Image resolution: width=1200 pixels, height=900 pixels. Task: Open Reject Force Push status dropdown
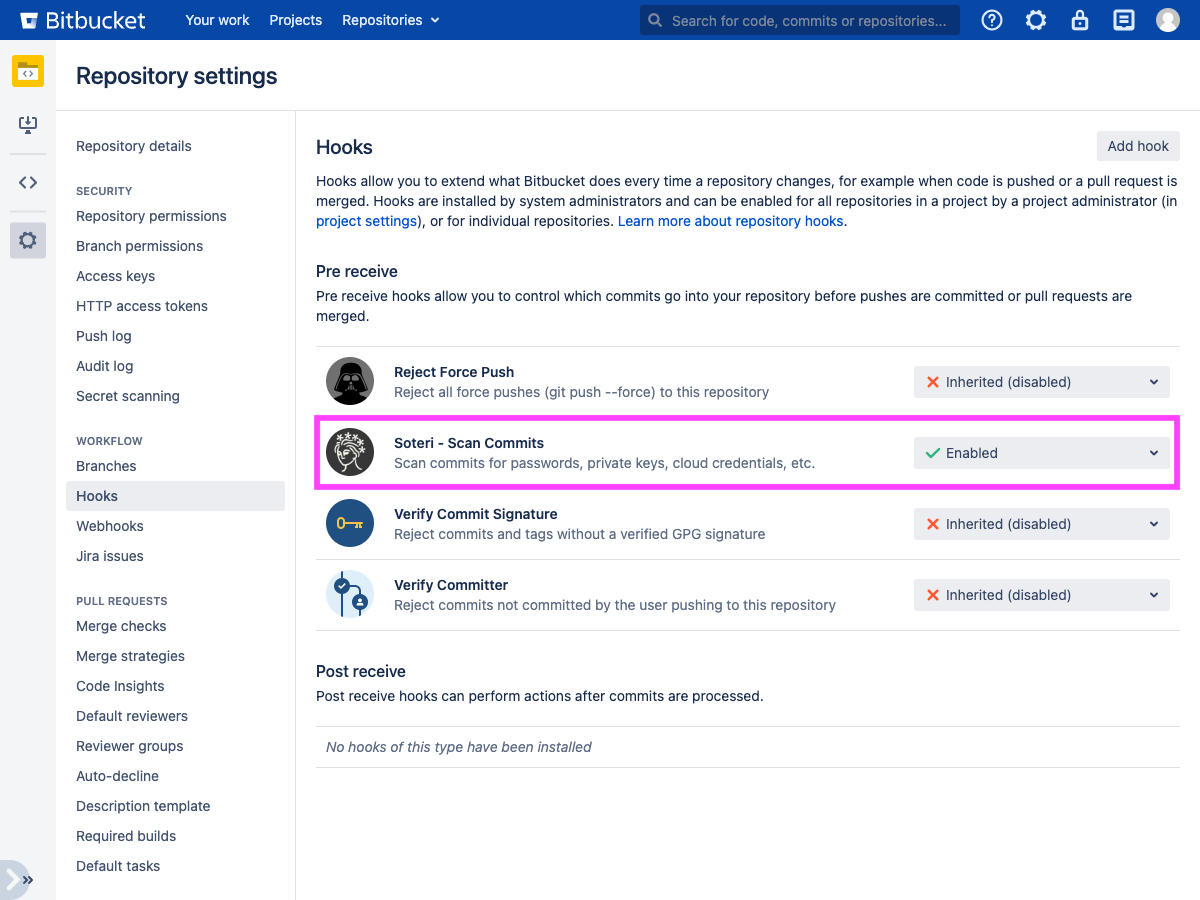[1041, 382]
